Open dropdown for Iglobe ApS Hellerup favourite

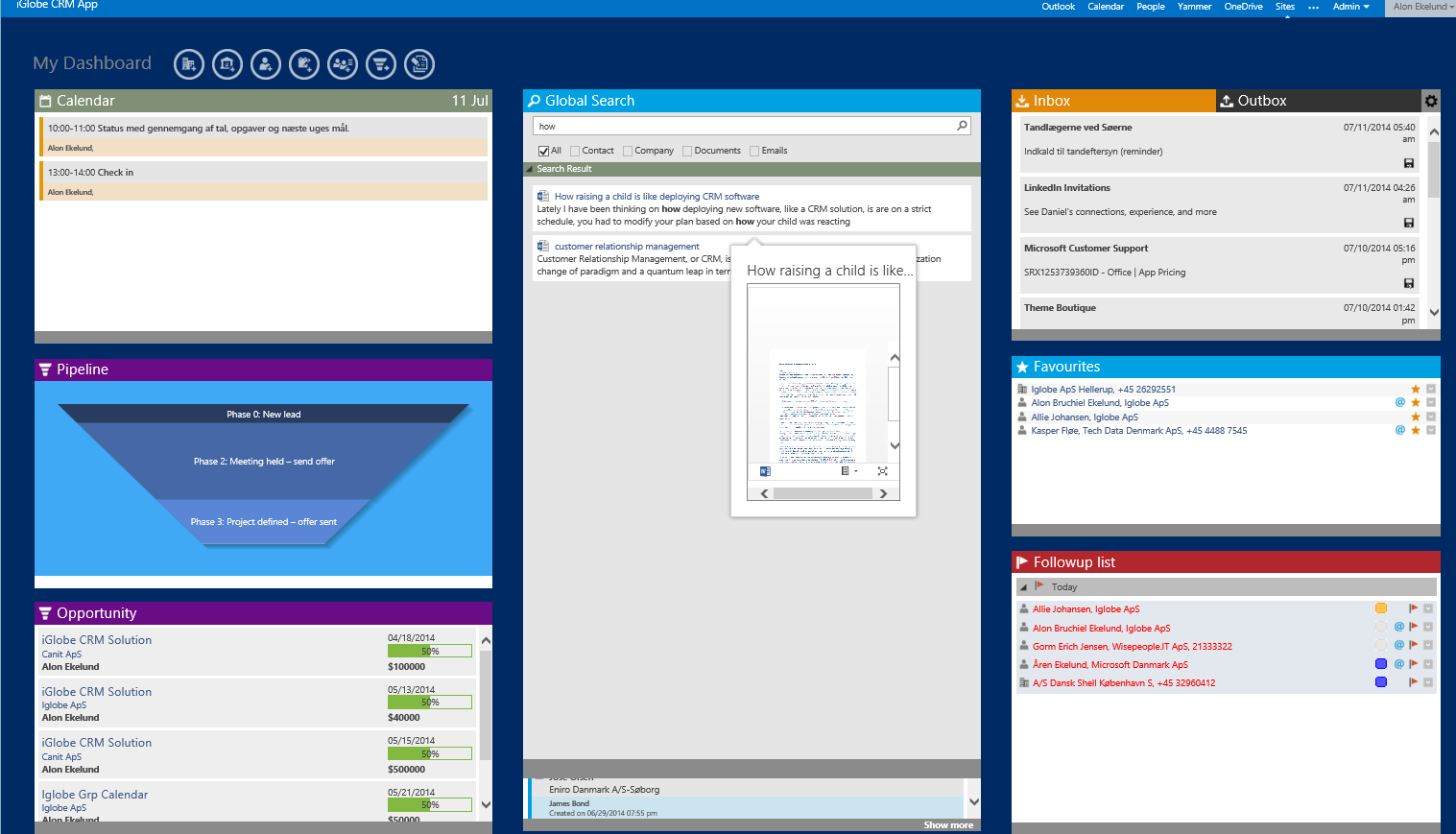pos(1430,389)
